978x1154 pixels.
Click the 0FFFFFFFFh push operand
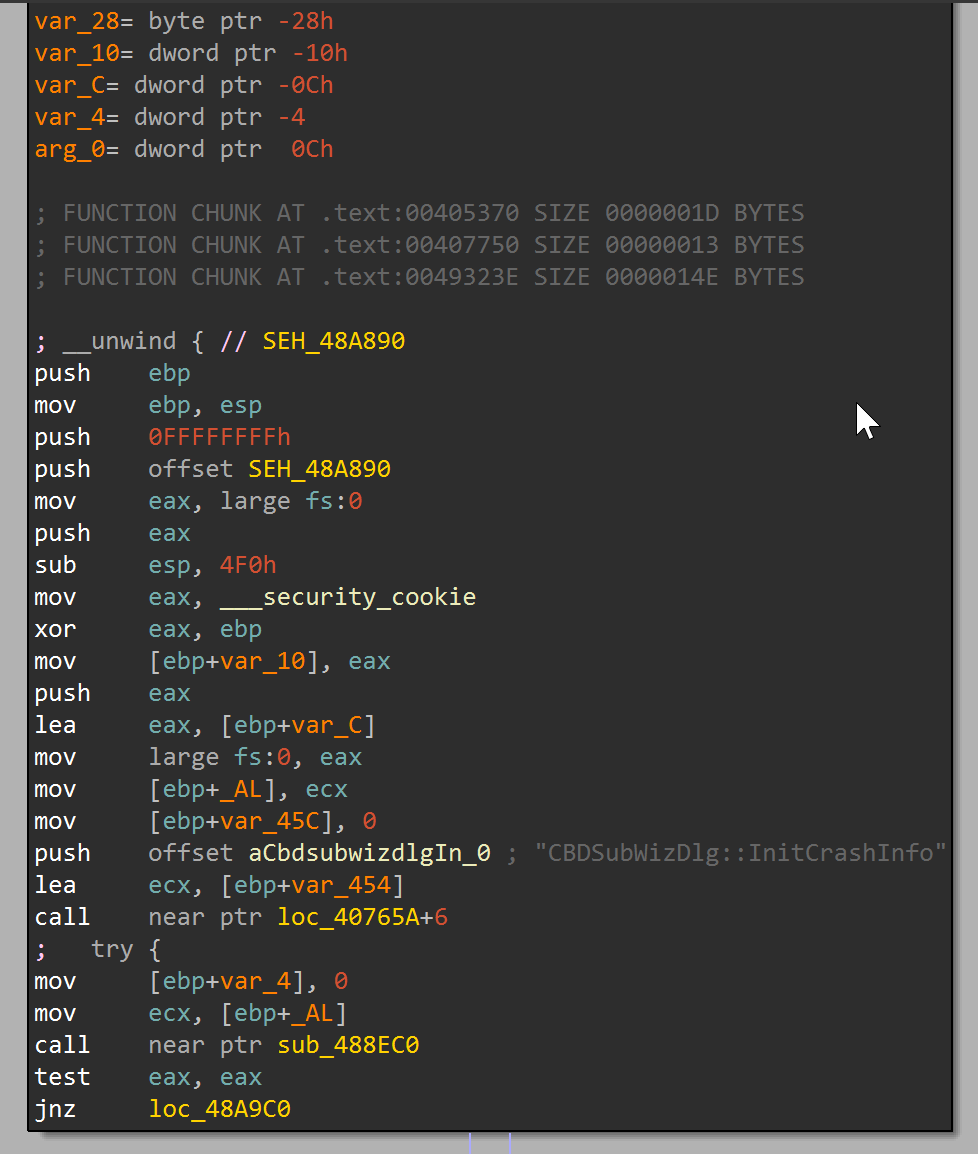coord(219,437)
